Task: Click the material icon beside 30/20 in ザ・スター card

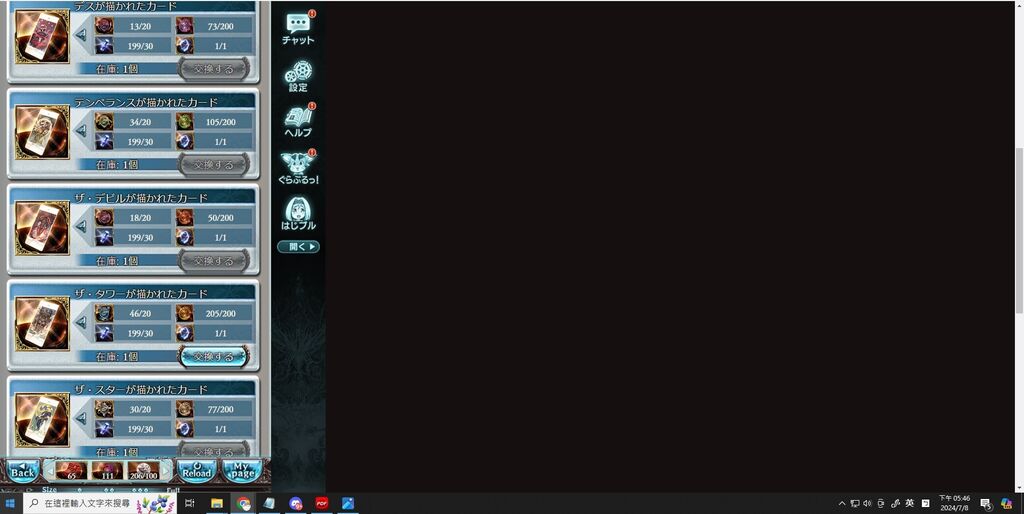Action: (104, 409)
